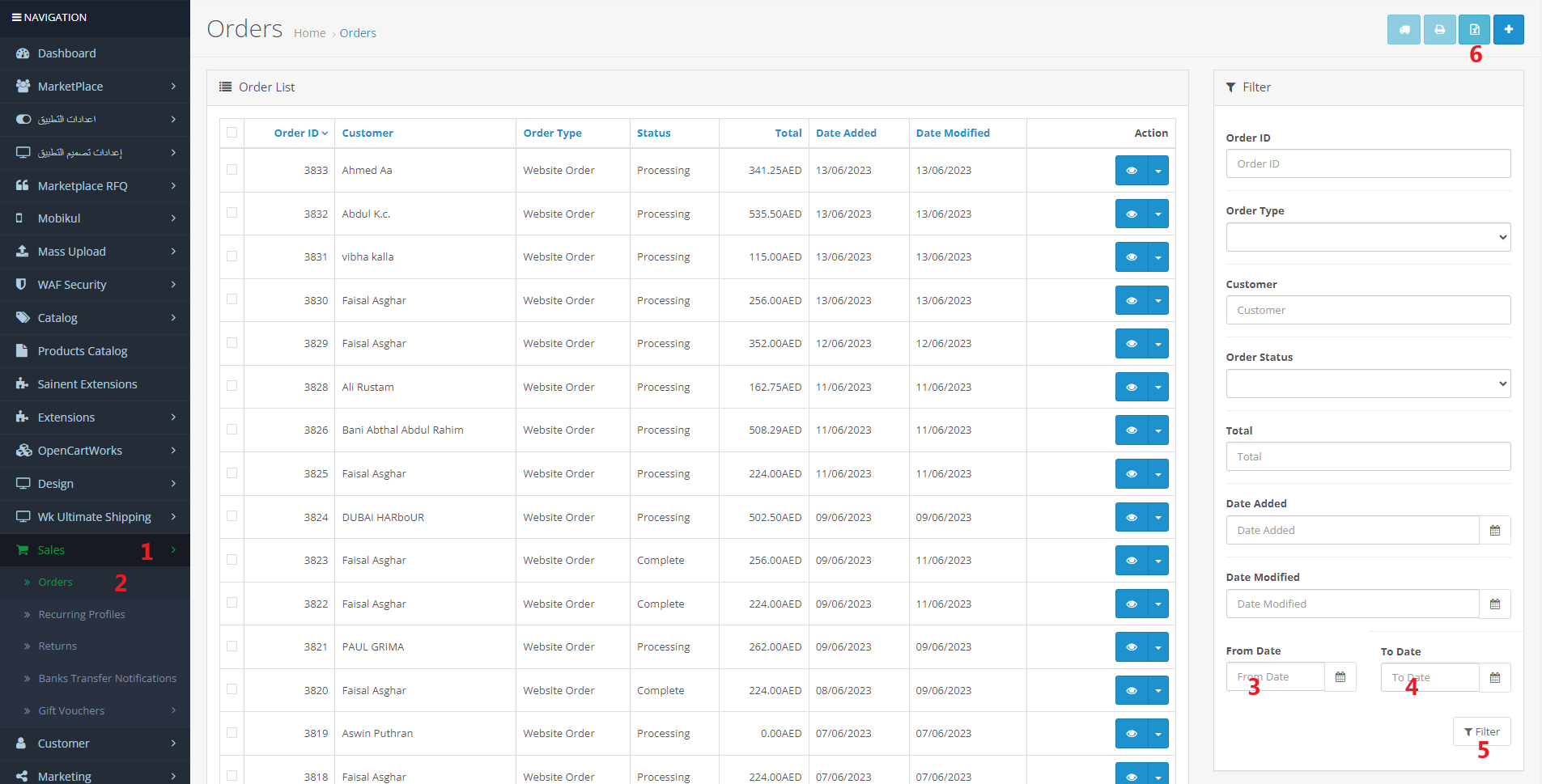Viewport: 1542px width, 784px height.
Task: Open calendar picker for Date Modified
Action: coord(1494,604)
